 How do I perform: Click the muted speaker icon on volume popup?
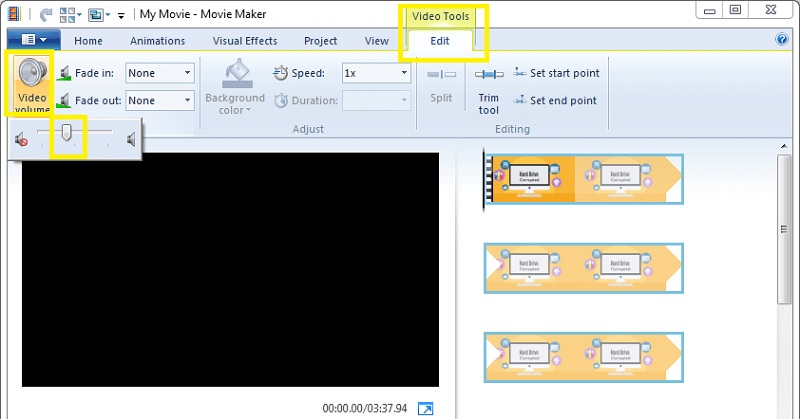click(x=21, y=141)
